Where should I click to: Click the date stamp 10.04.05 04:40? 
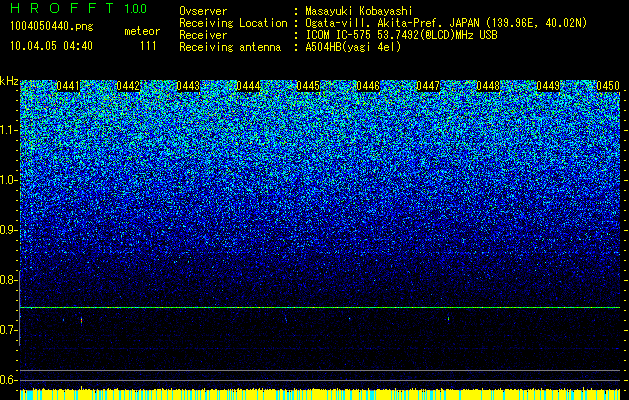pos(51,46)
